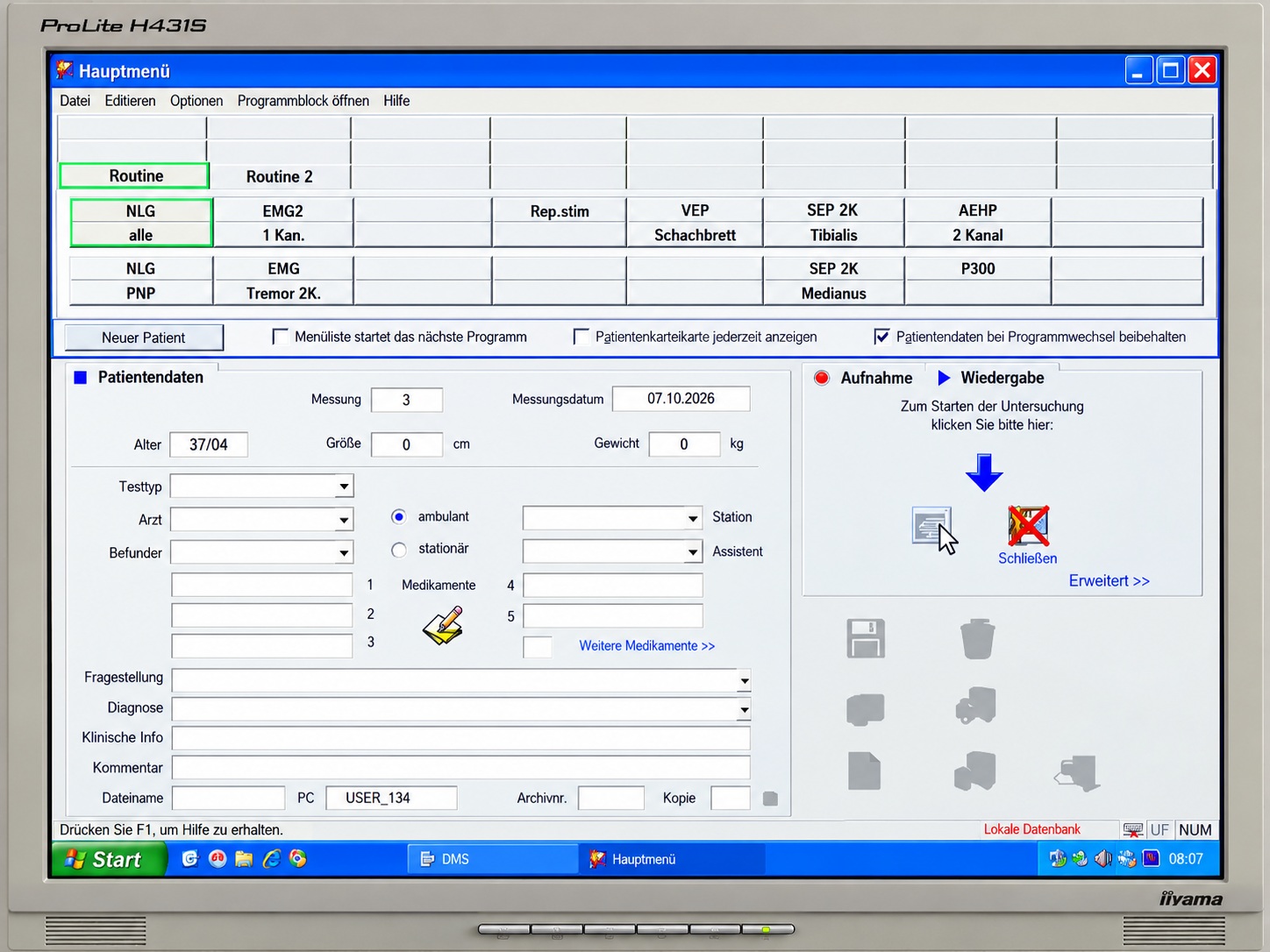
Task: Open the Optionen menu
Action: (x=196, y=101)
